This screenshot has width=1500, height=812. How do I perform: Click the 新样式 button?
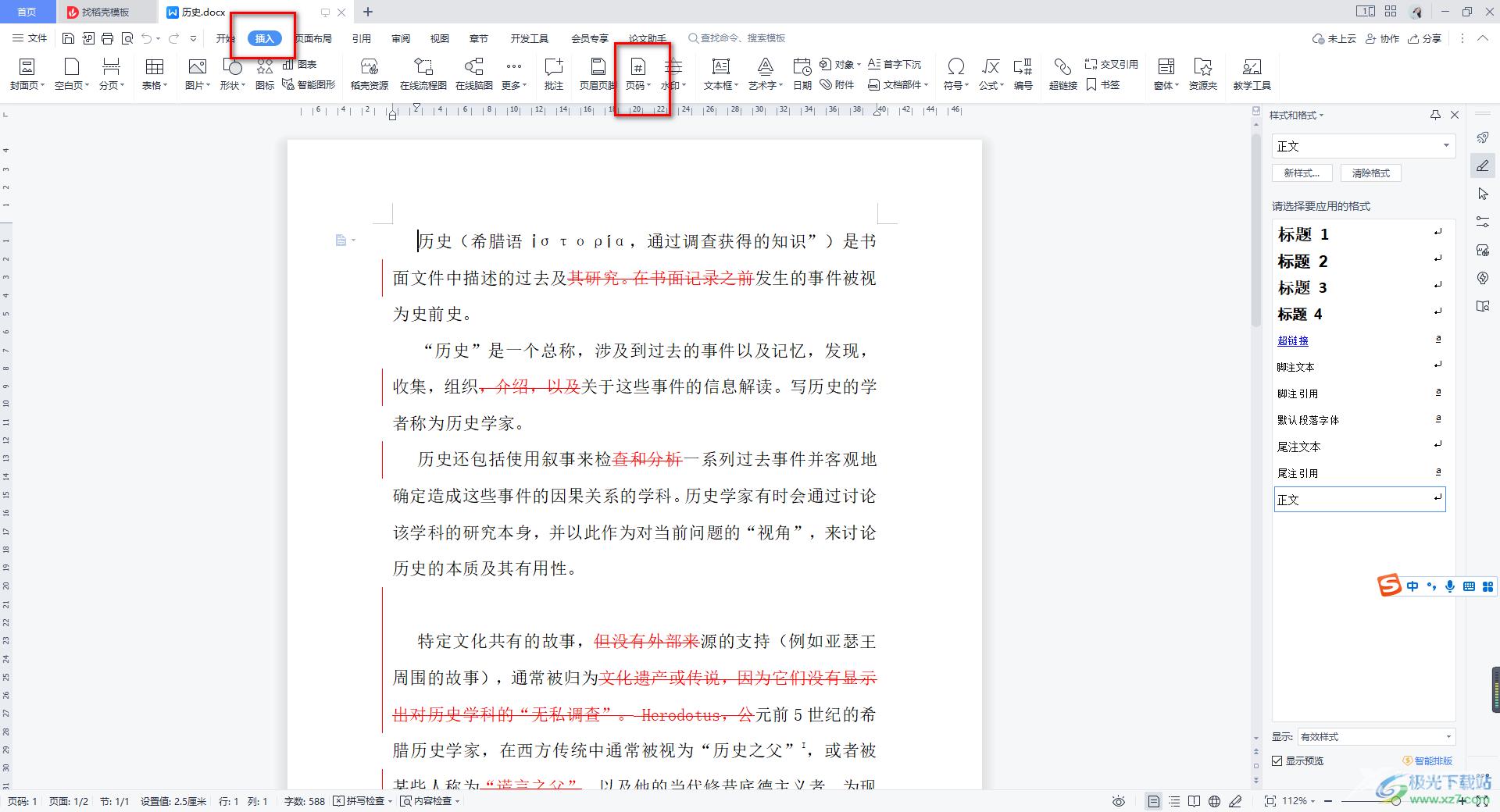1302,173
